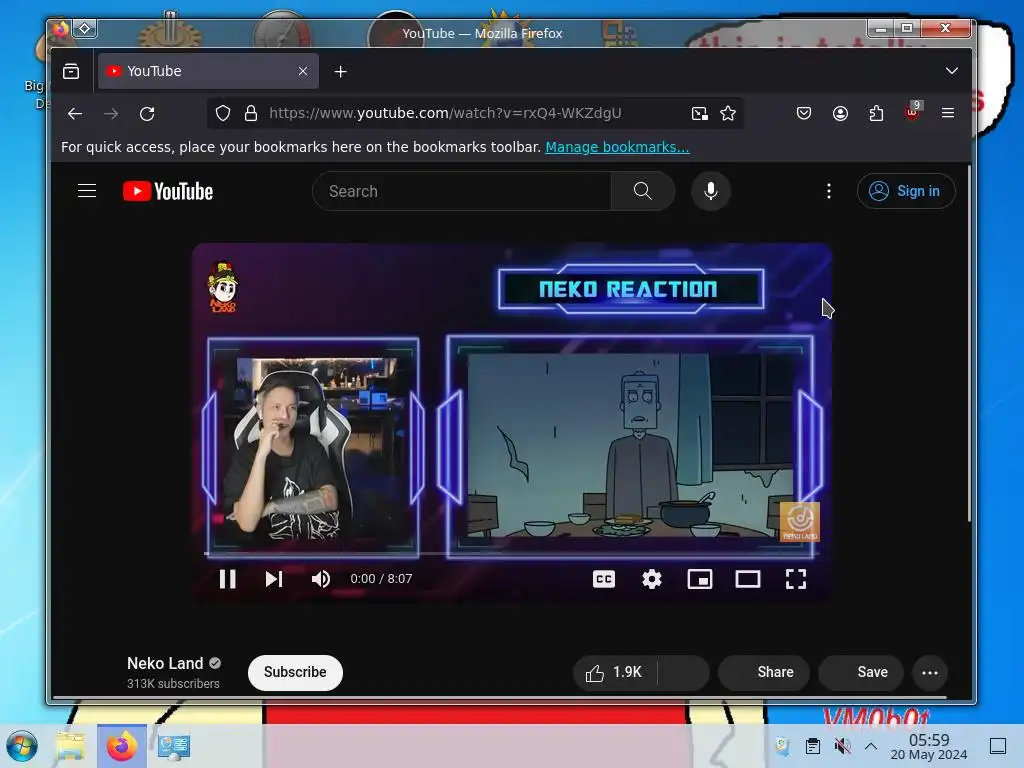
Task: Open more actions ellipsis menu
Action: [930, 673]
